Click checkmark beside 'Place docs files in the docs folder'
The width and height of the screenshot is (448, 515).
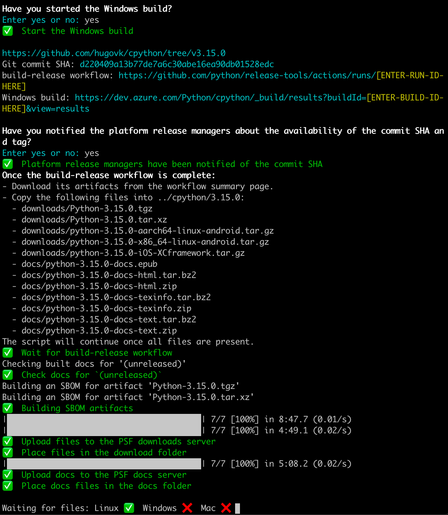pyautogui.click(x=7, y=486)
